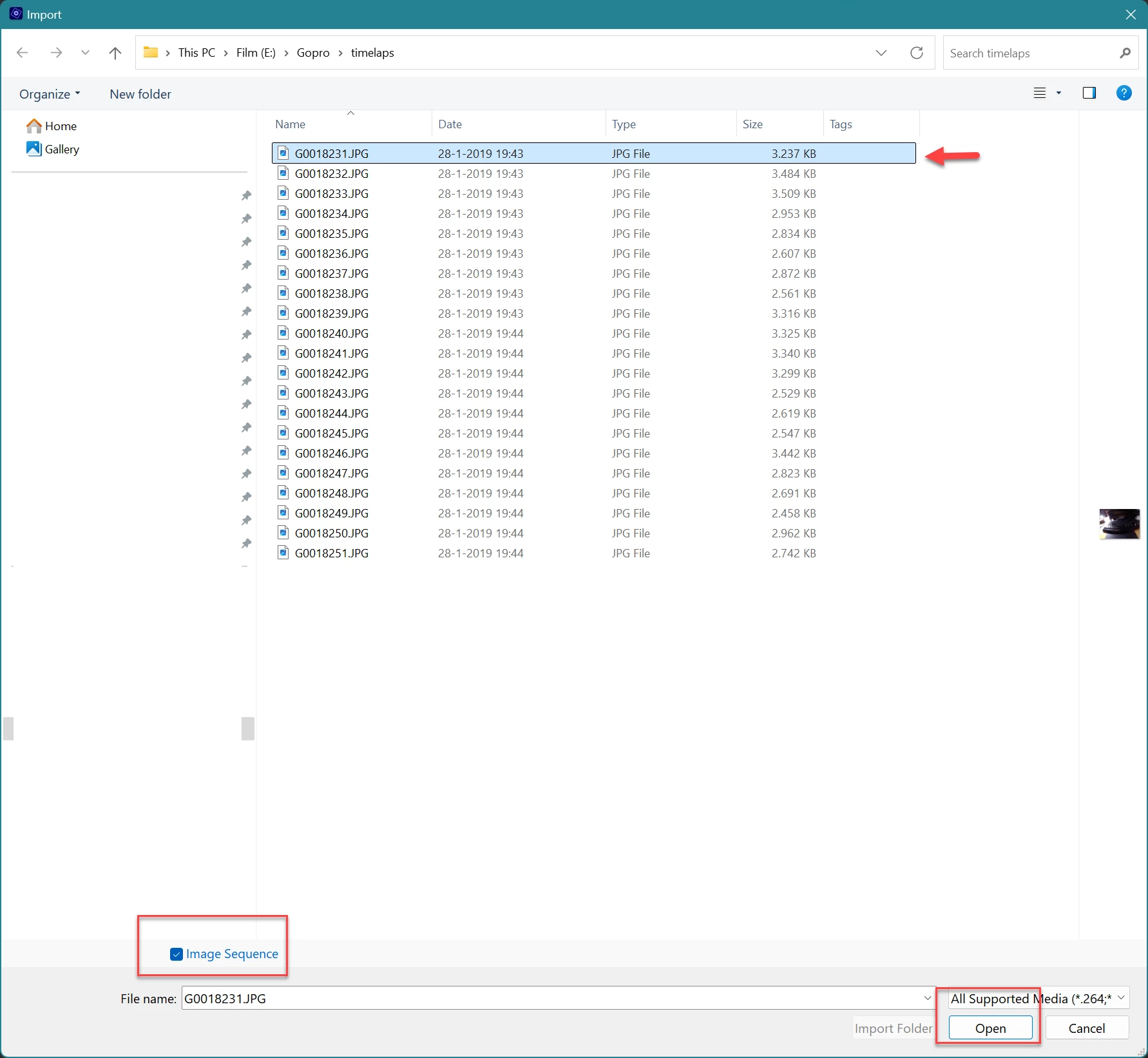Close the Import dialog window
This screenshot has height=1058, width=1148.
[x=1131, y=14]
